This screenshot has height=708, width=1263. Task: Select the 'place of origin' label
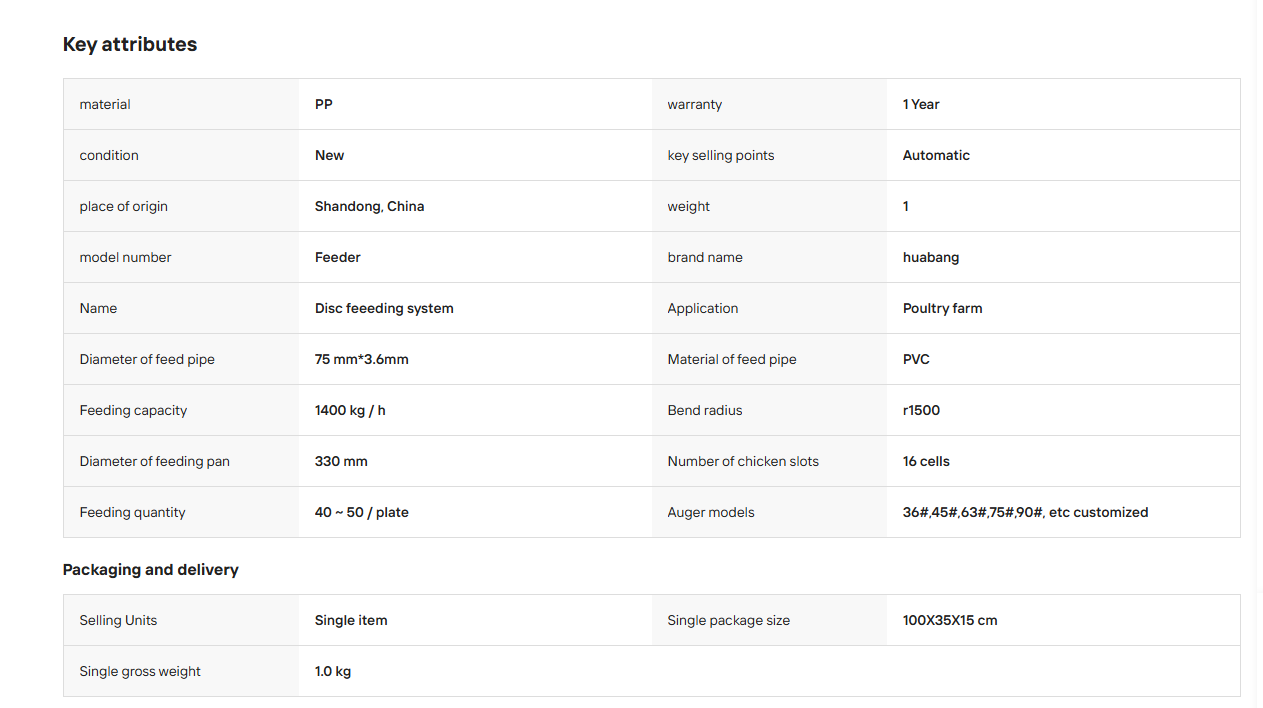[x=124, y=206]
